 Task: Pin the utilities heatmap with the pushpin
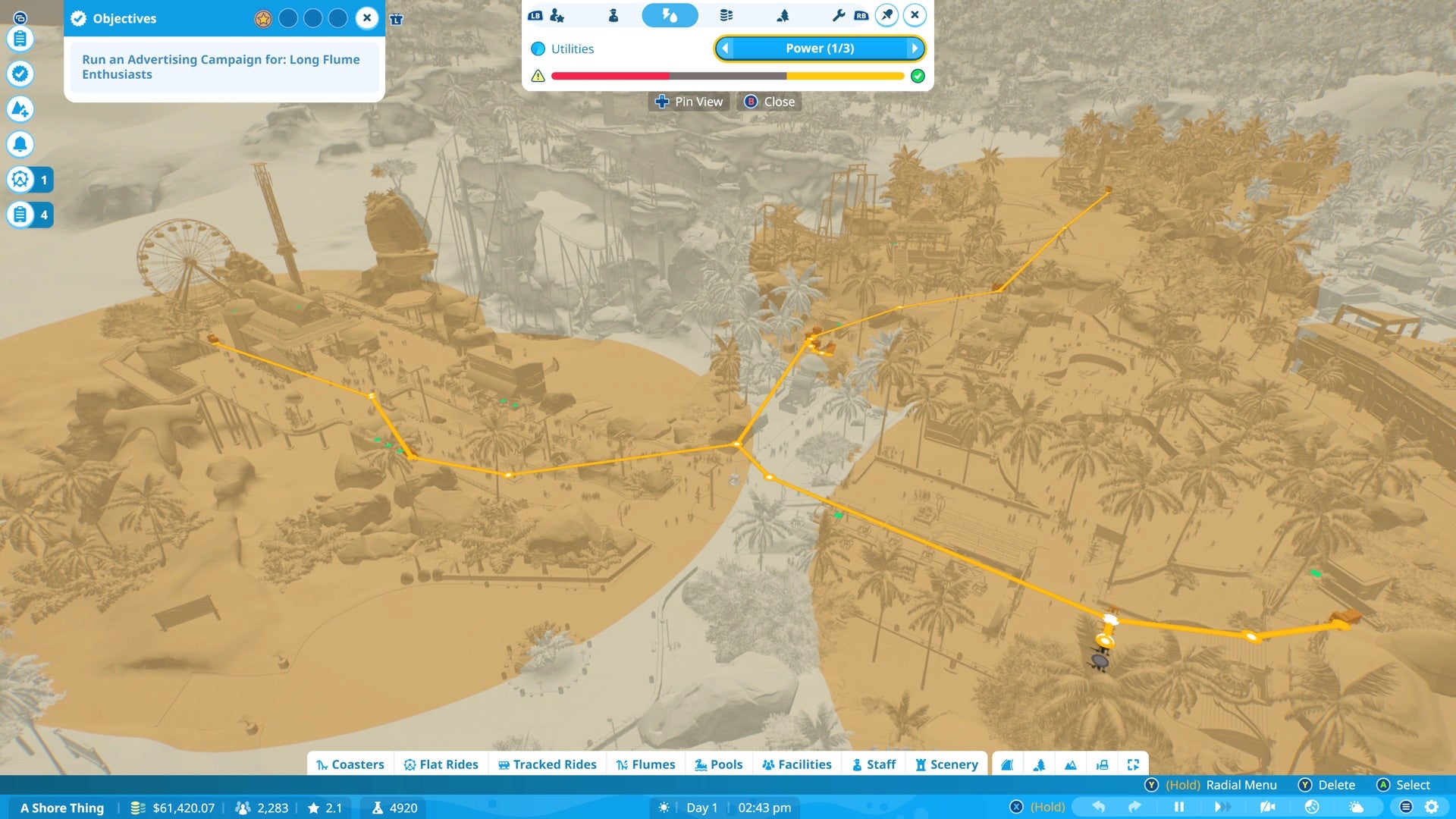[886, 14]
